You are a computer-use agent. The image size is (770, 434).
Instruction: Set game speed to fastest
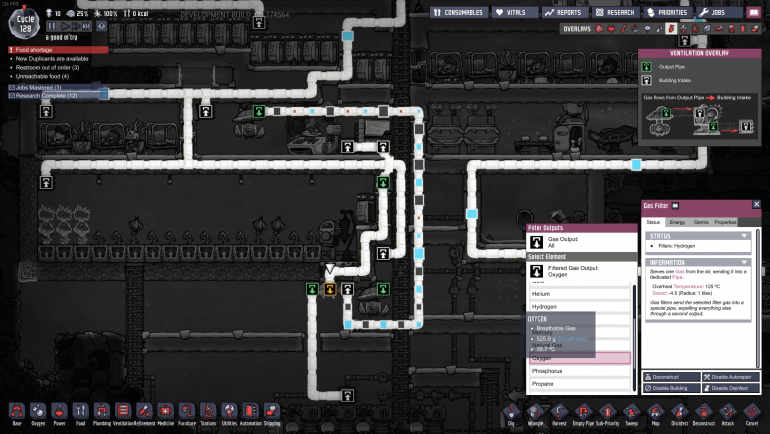click(x=87, y=26)
